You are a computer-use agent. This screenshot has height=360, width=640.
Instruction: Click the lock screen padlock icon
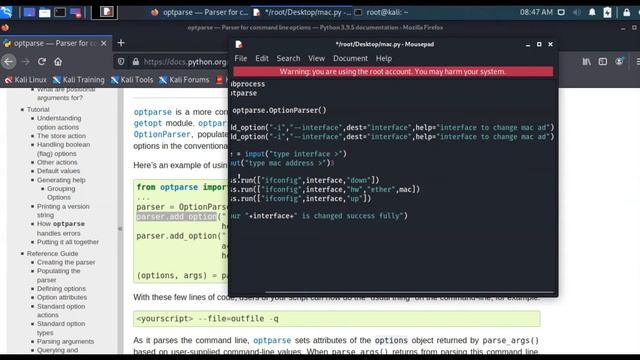click(x=627, y=12)
